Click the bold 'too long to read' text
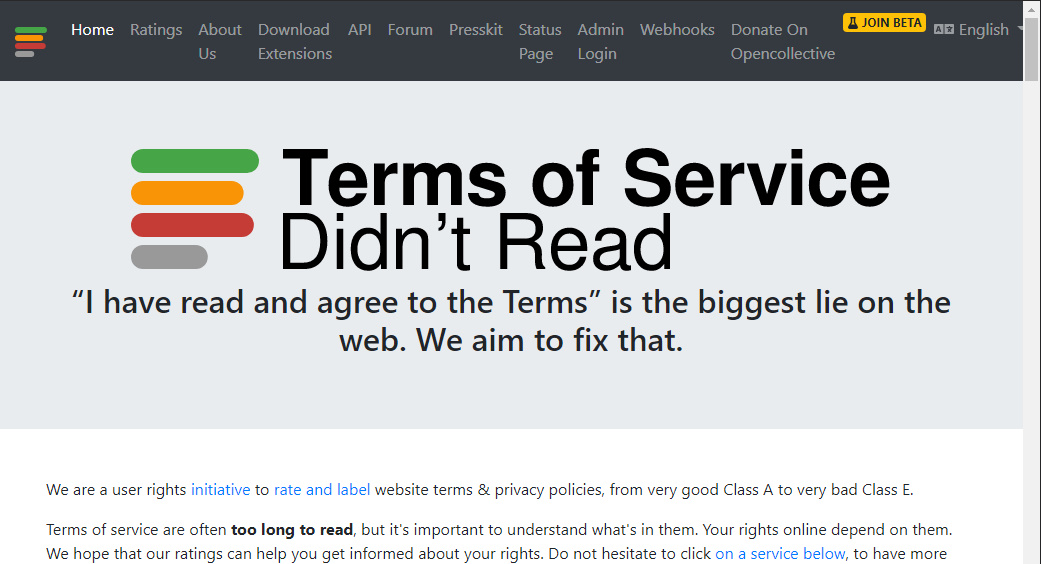This screenshot has width=1041, height=564. (x=292, y=529)
